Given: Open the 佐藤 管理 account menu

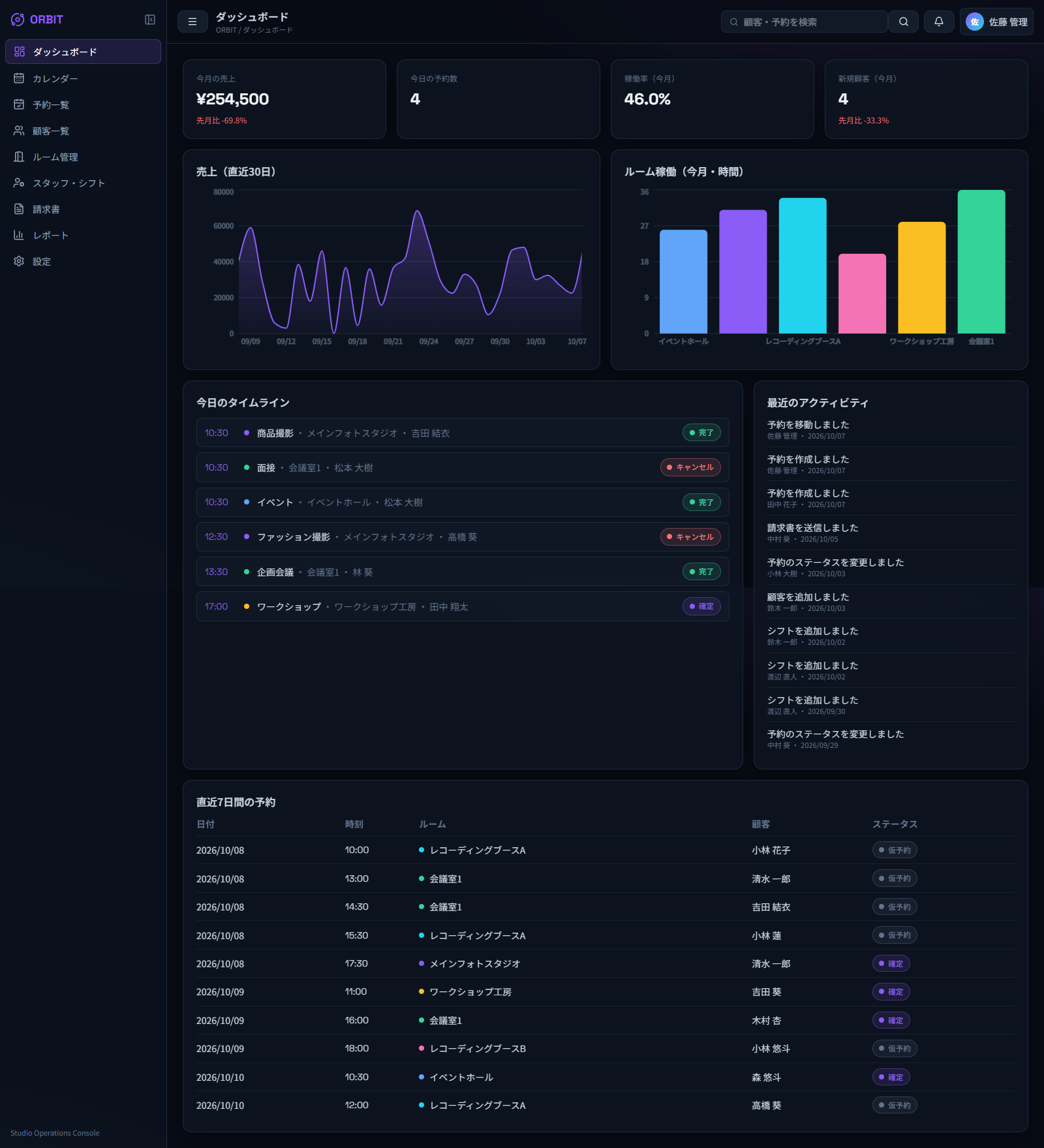Looking at the screenshot, I should click(x=996, y=22).
